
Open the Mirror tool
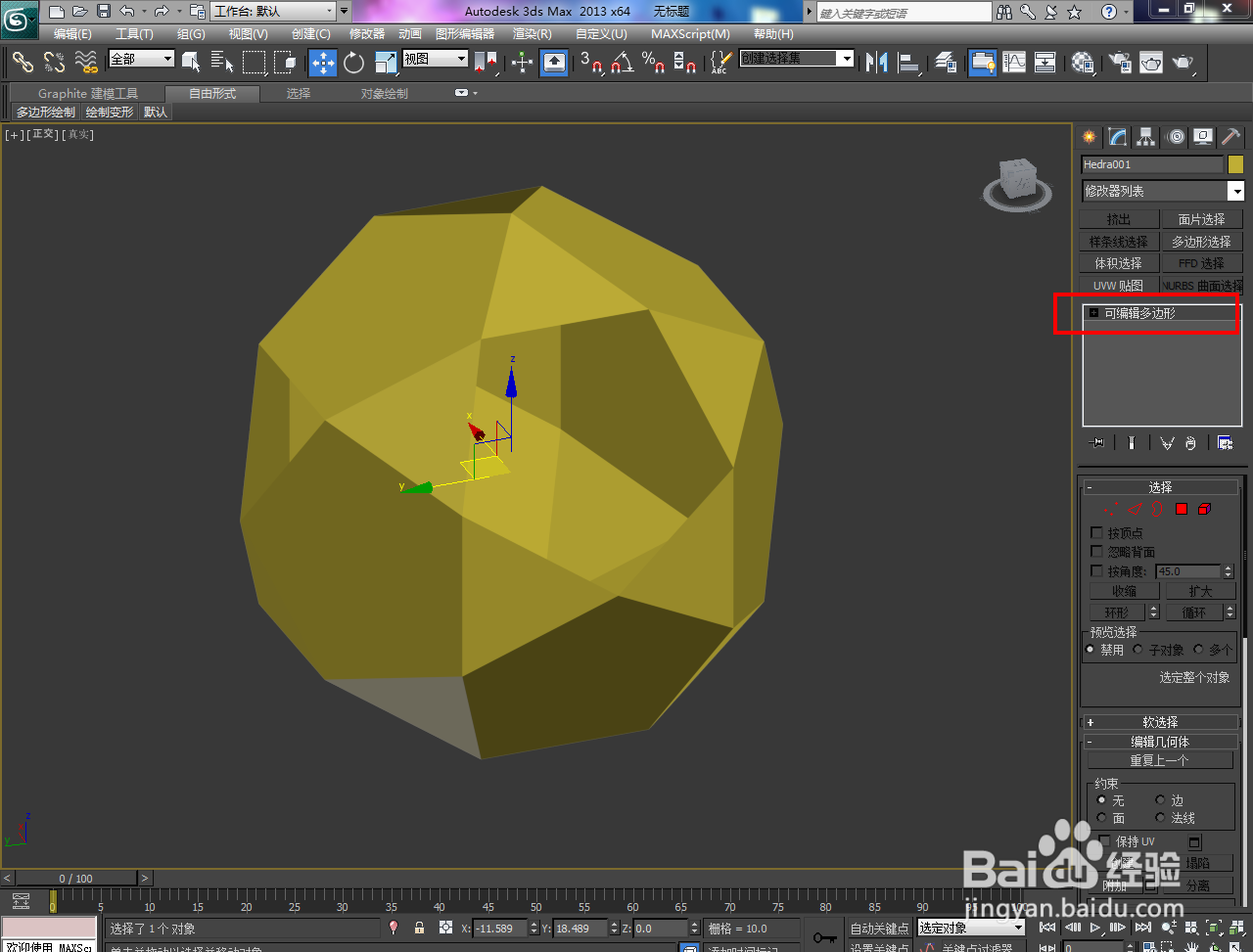coord(877,62)
